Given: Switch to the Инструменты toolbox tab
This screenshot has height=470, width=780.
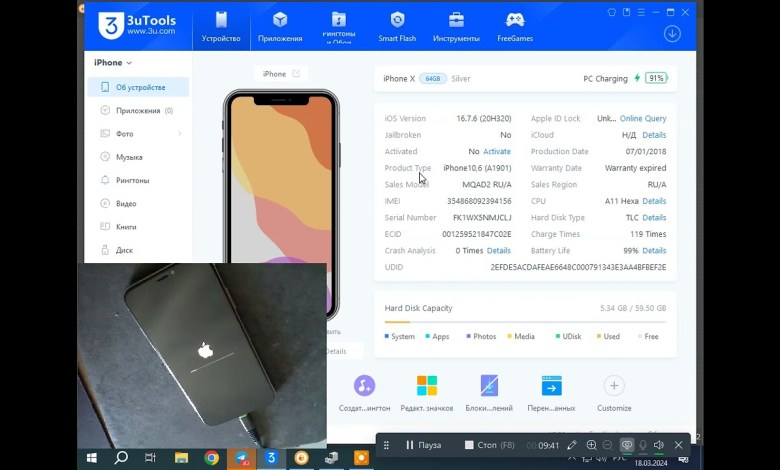Looking at the screenshot, I should [x=456, y=26].
